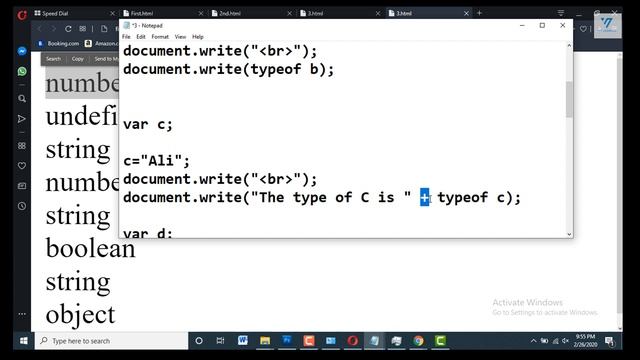This screenshot has height=360, width=640.
Task: Close the First.html tab
Action: [201, 13]
